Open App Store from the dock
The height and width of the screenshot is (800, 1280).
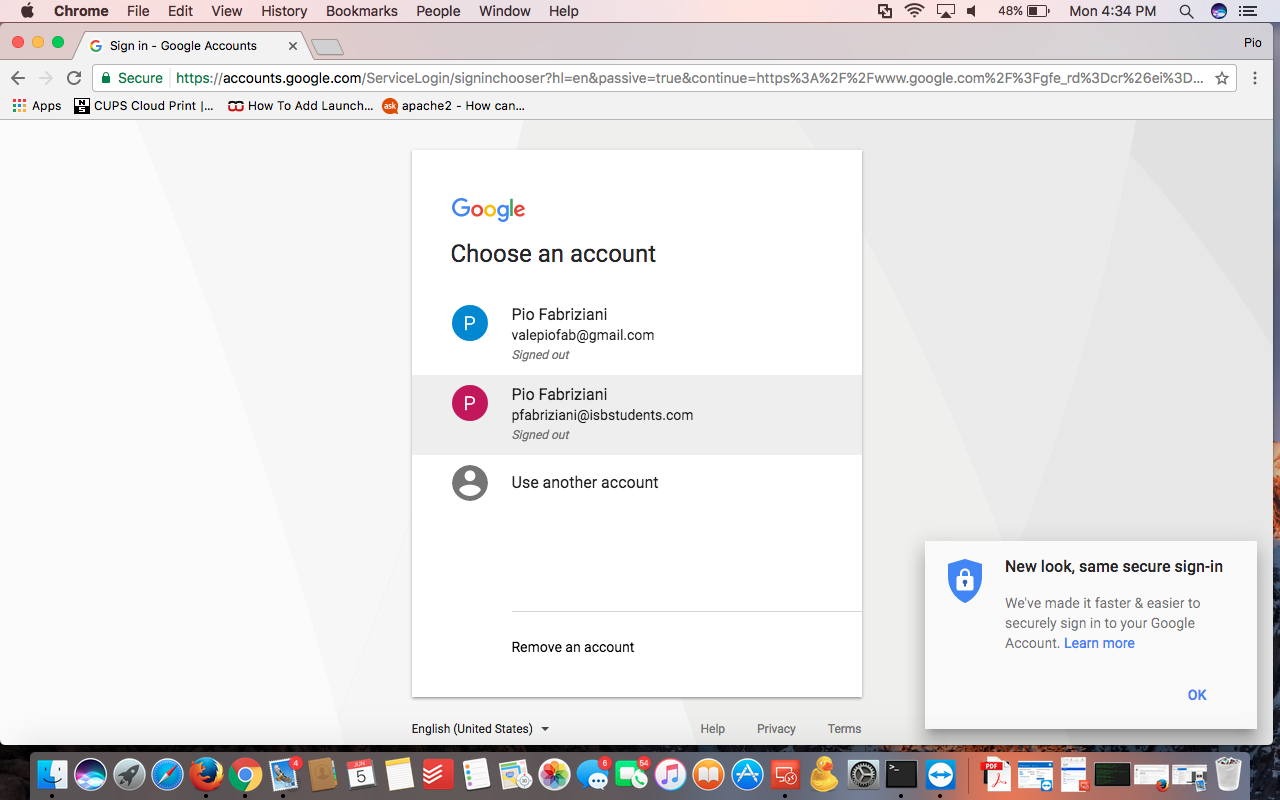[748, 775]
